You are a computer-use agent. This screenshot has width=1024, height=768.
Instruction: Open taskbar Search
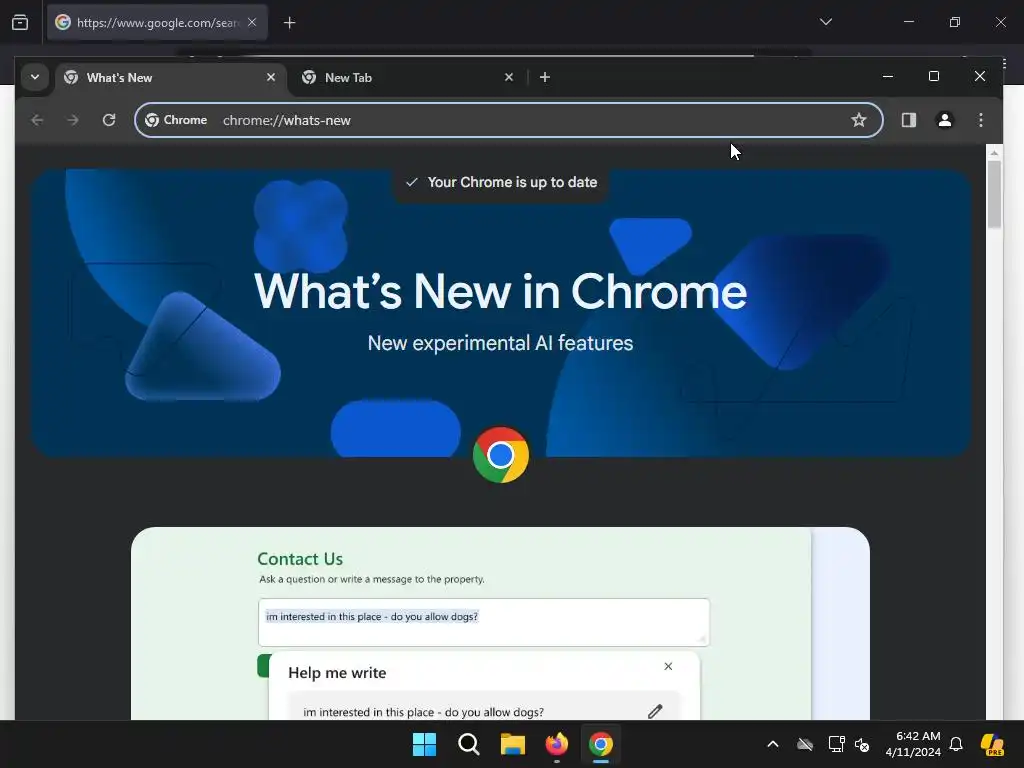pos(469,744)
